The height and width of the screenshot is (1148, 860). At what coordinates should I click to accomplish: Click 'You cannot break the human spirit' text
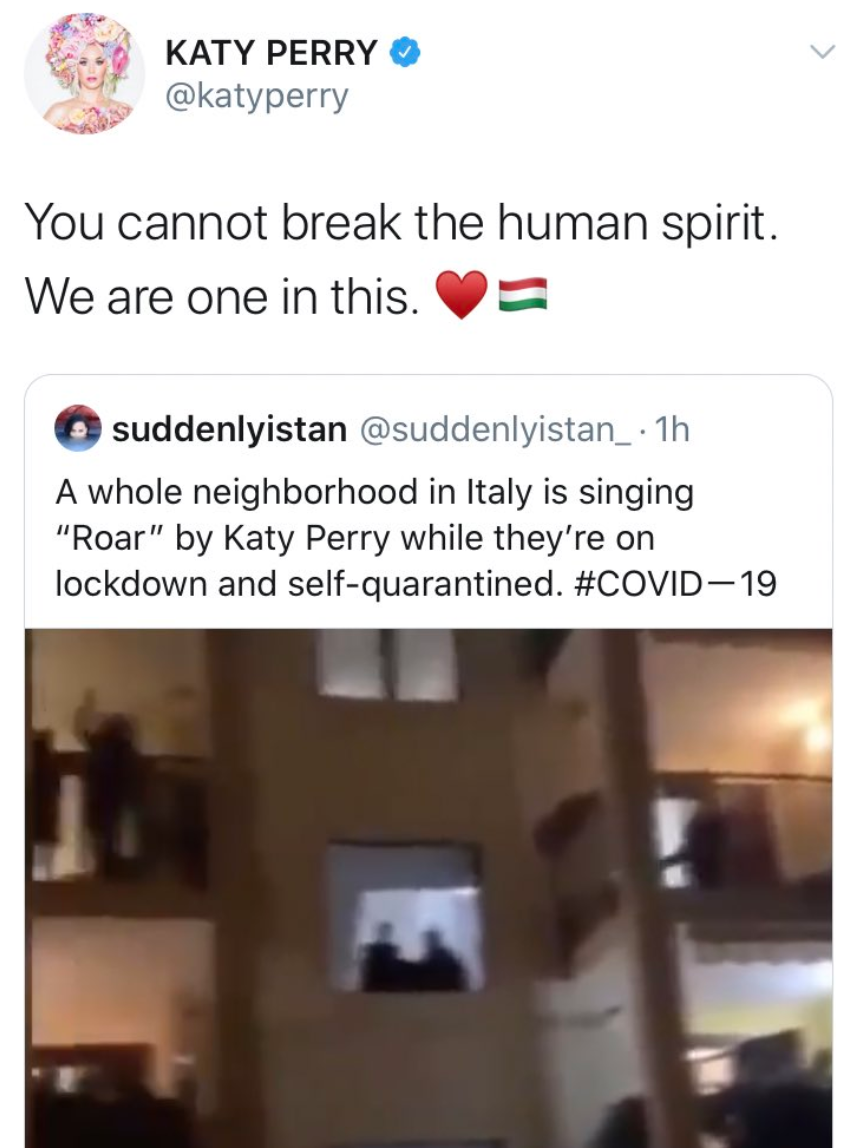point(401,222)
